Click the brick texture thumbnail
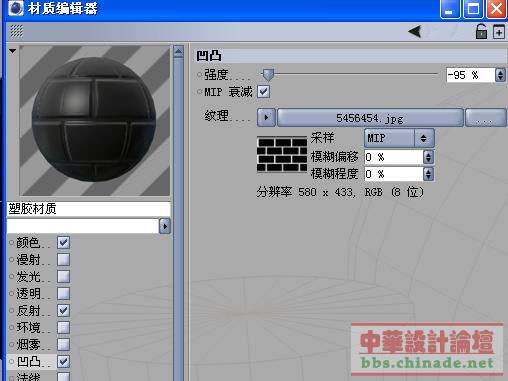The height and width of the screenshot is (381, 508). [282, 154]
